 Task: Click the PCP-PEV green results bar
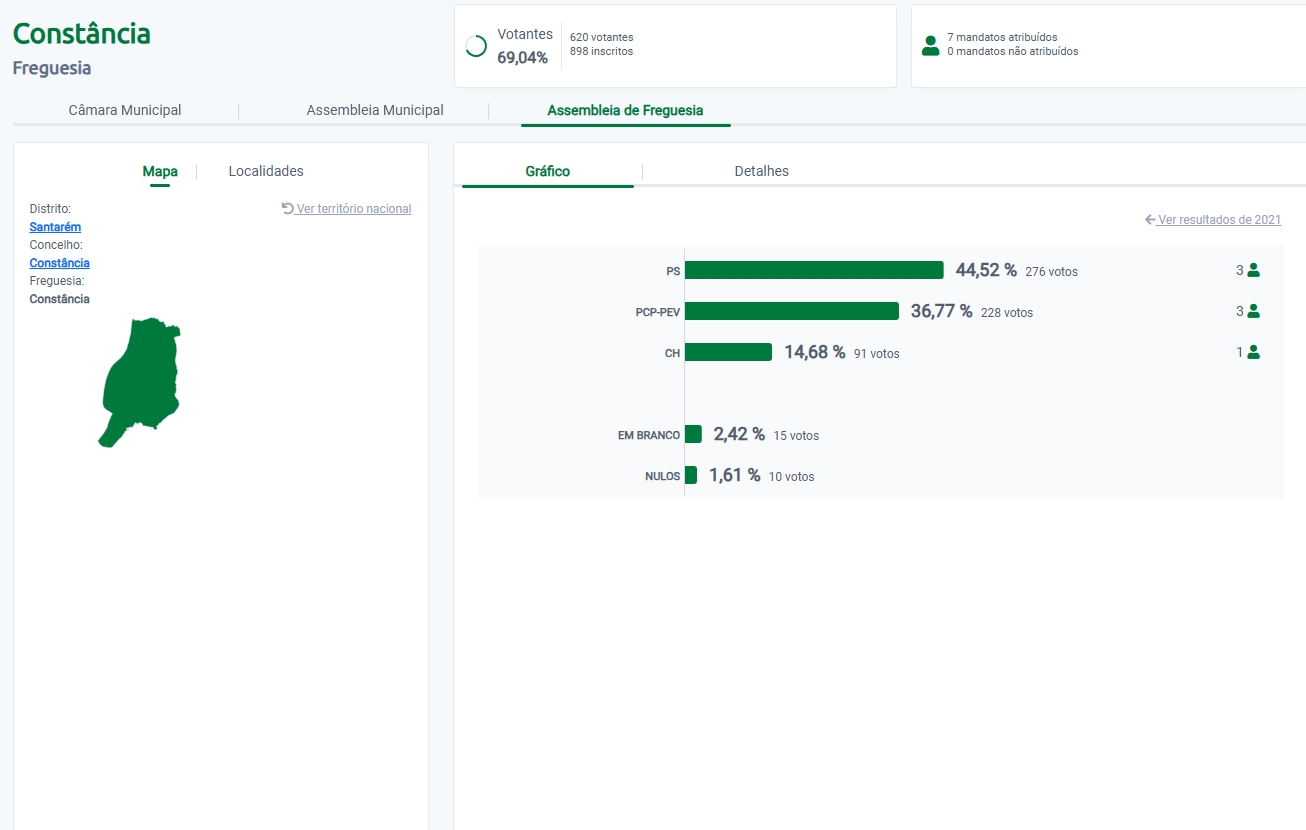[x=791, y=311]
